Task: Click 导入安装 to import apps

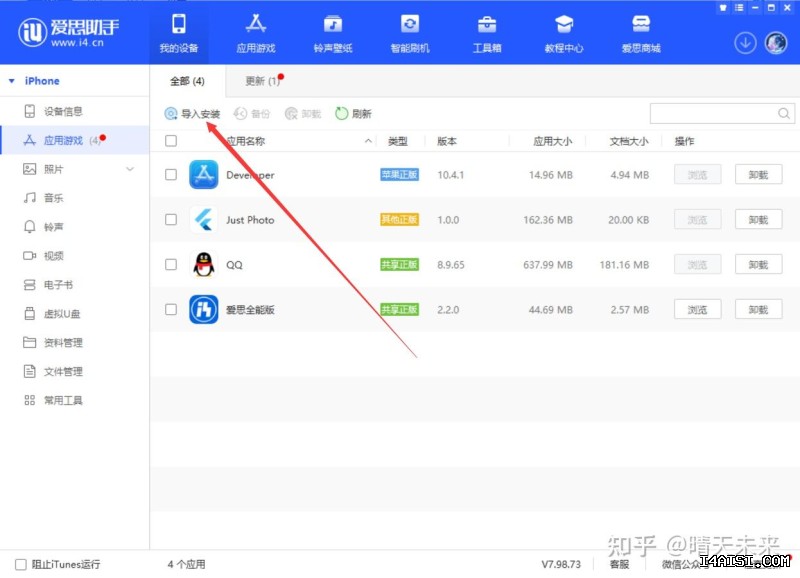Action: tap(197, 113)
